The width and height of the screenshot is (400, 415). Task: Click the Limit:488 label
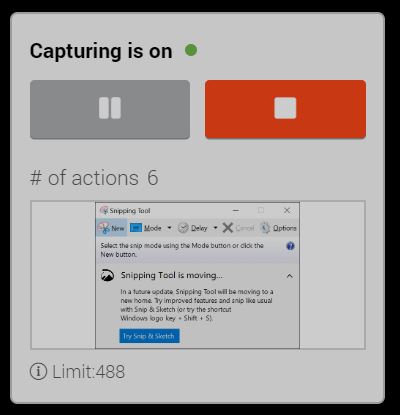point(89,371)
